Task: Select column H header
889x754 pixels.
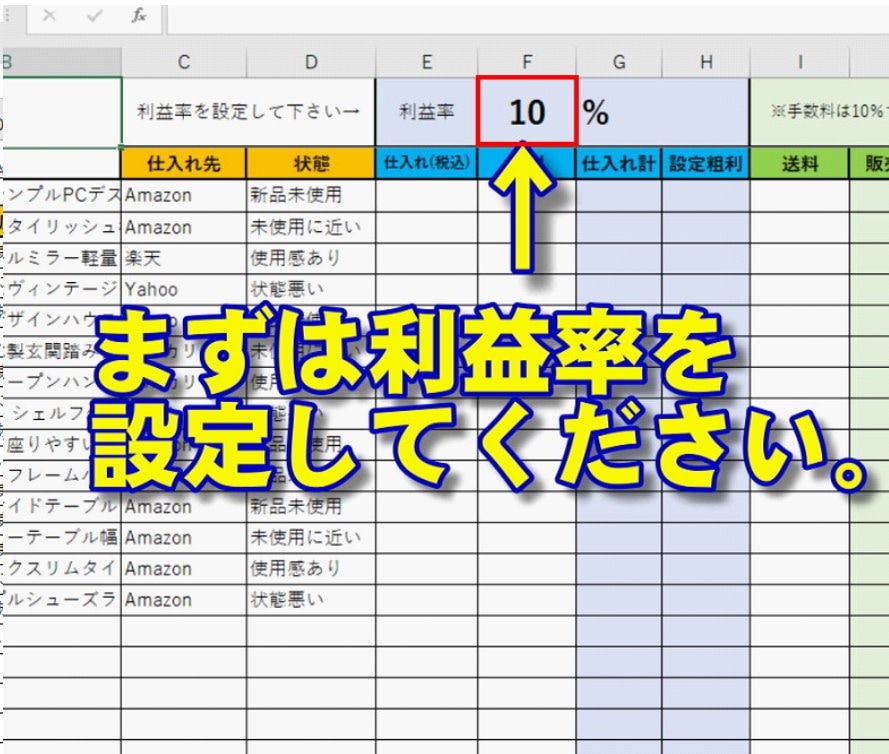Action: click(x=706, y=62)
